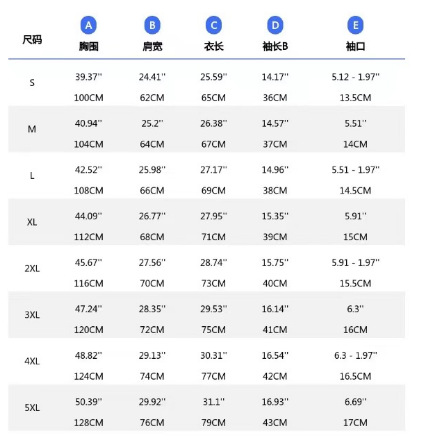Click the blue D circle icon

point(275,25)
